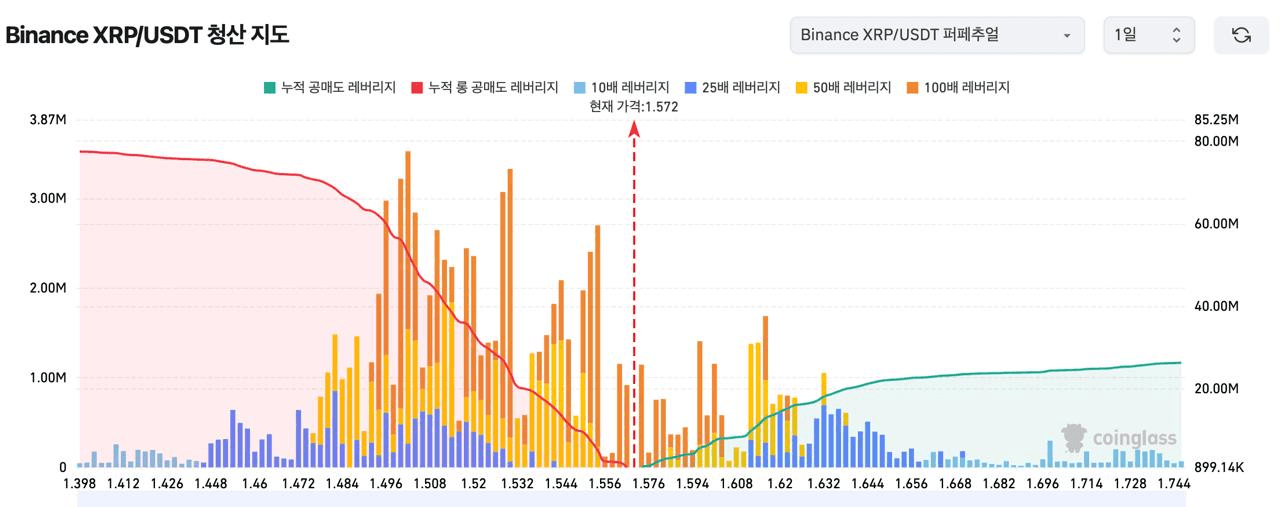Click the orange 100배 legend swatch

pos(912,87)
